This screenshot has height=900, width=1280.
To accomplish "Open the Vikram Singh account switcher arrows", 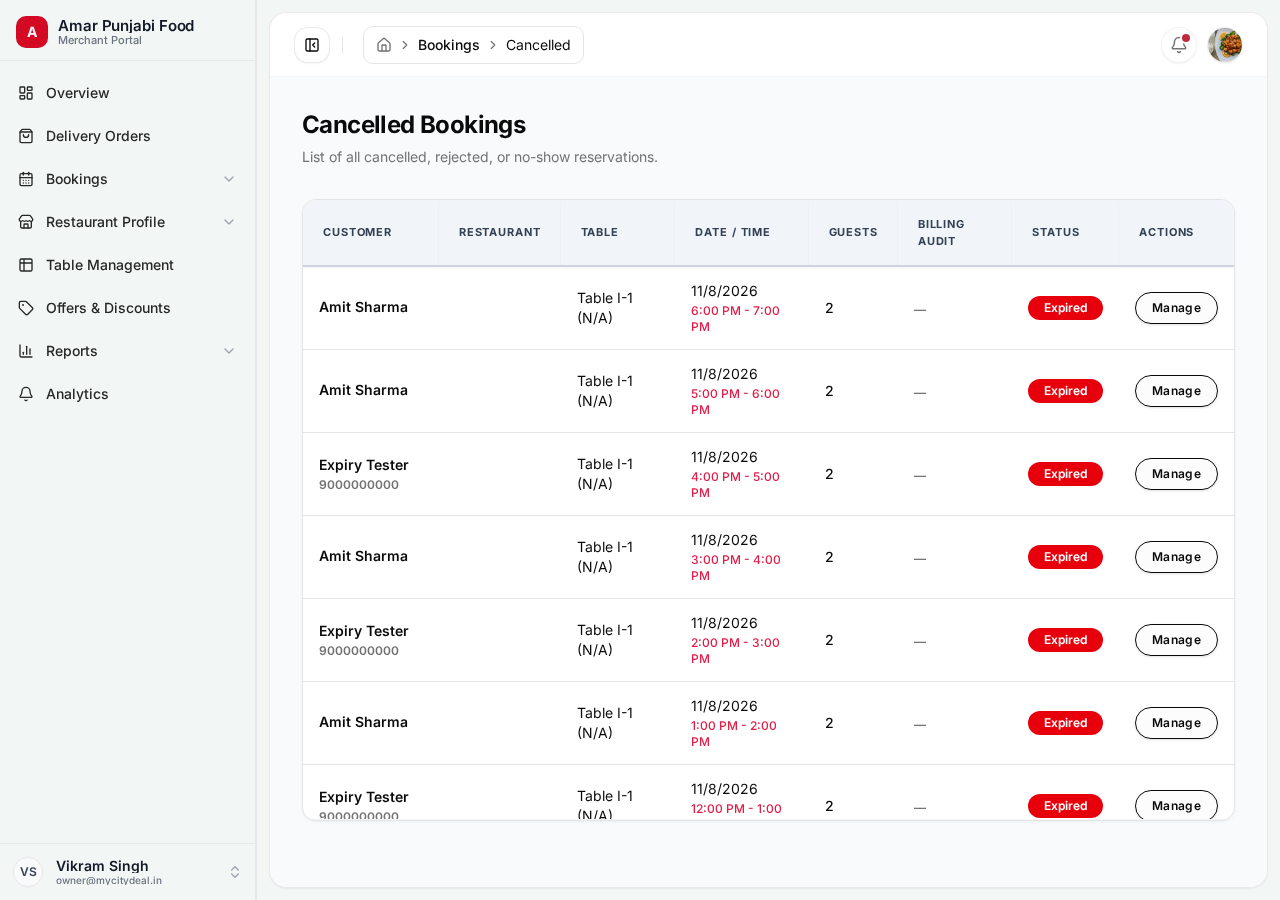I will (x=235, y=872).
